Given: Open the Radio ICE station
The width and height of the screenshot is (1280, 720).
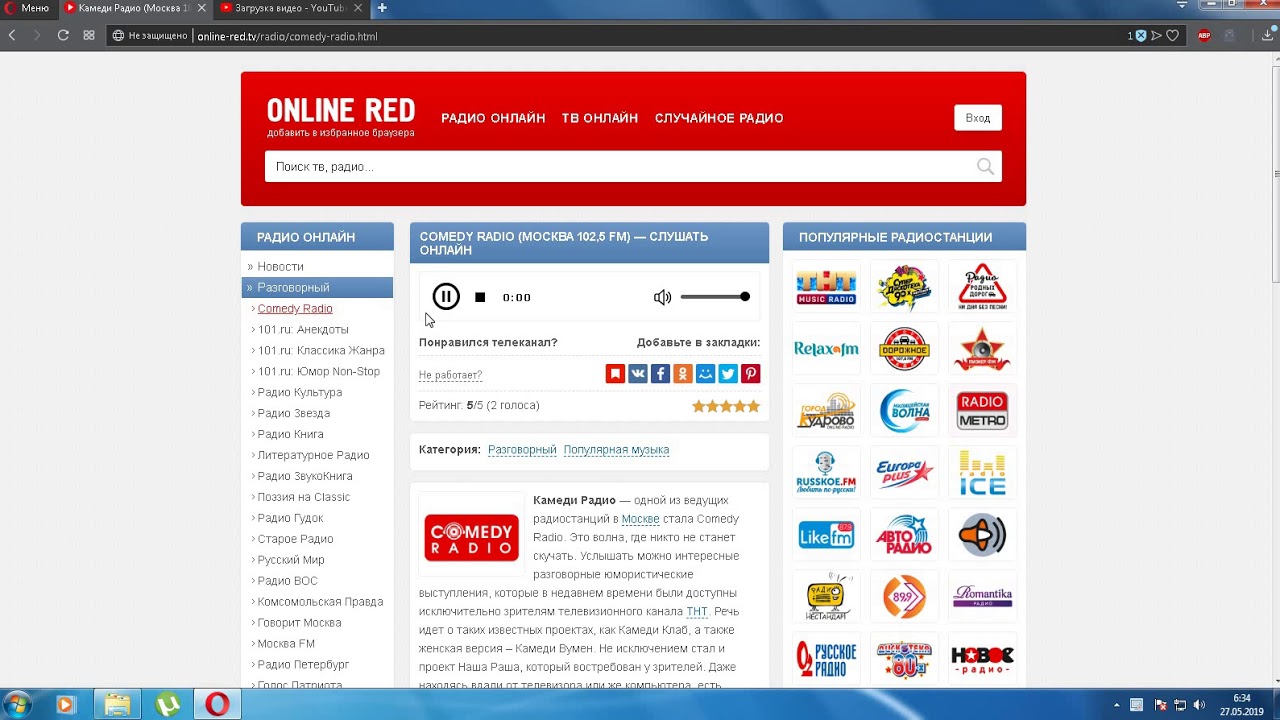Looking at the screenshot, I should point(982,473).
